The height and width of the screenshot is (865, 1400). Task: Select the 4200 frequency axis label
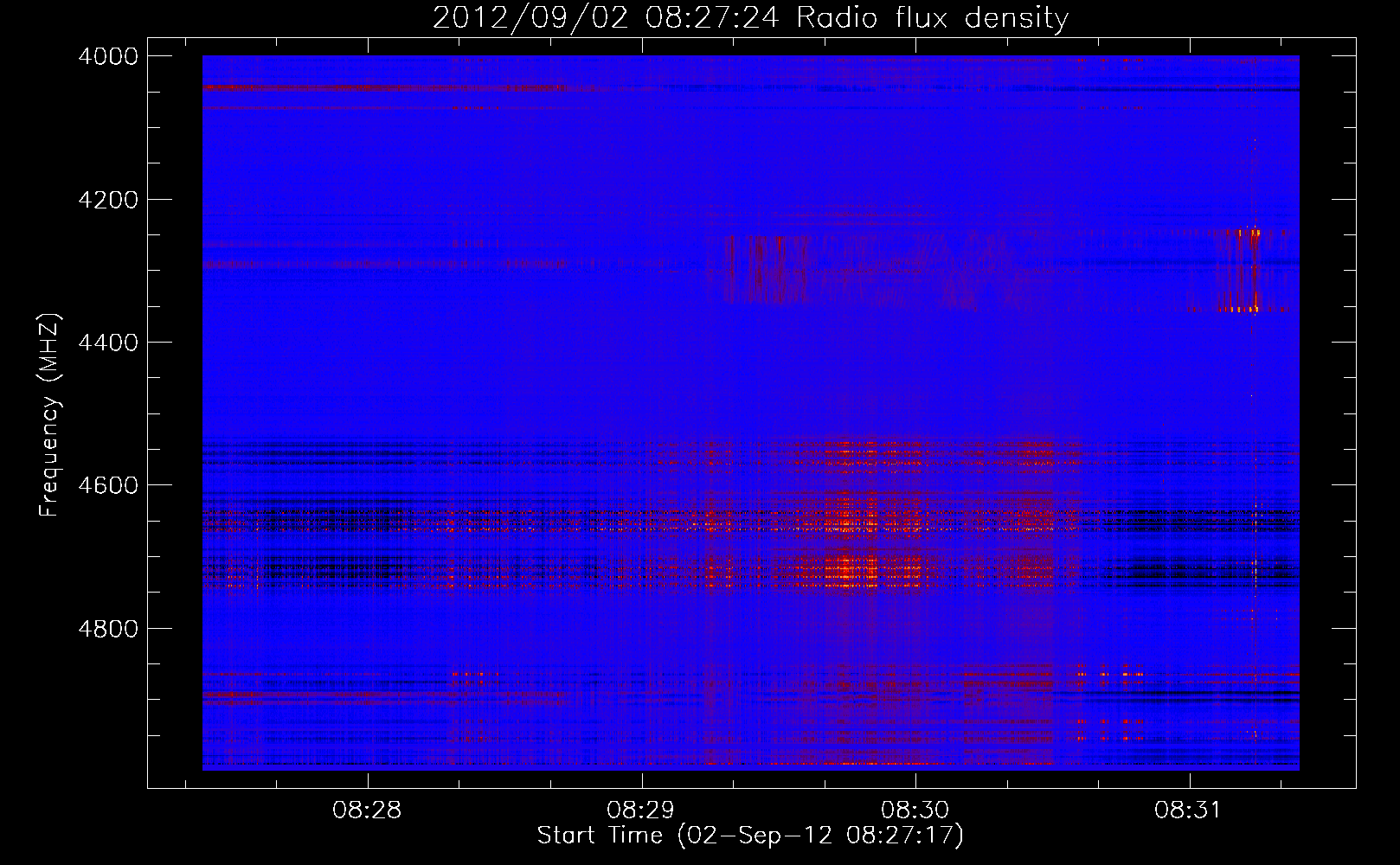point(108,200)
